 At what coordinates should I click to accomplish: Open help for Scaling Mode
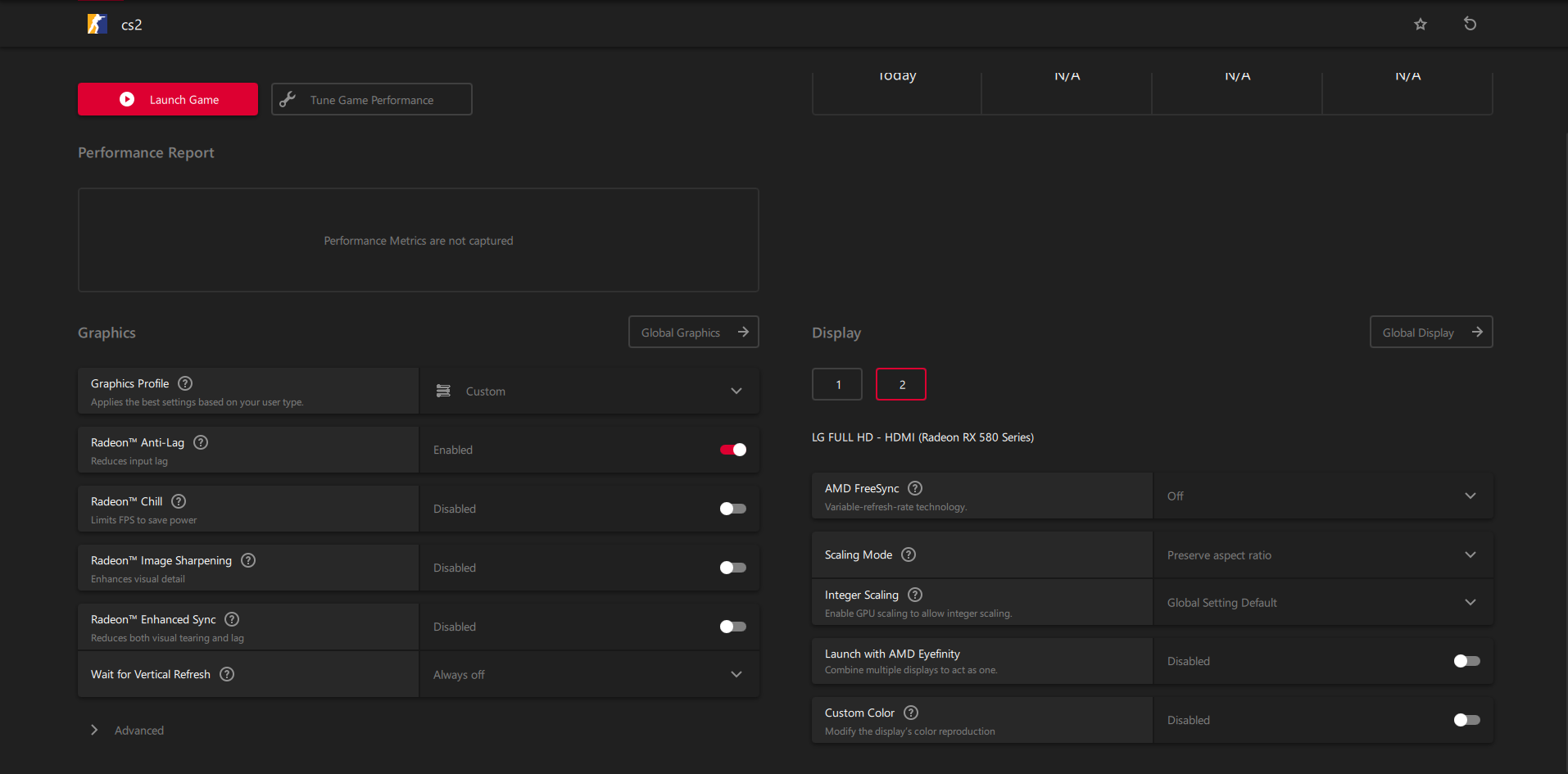pyautogui.click(x=909, y=554)
